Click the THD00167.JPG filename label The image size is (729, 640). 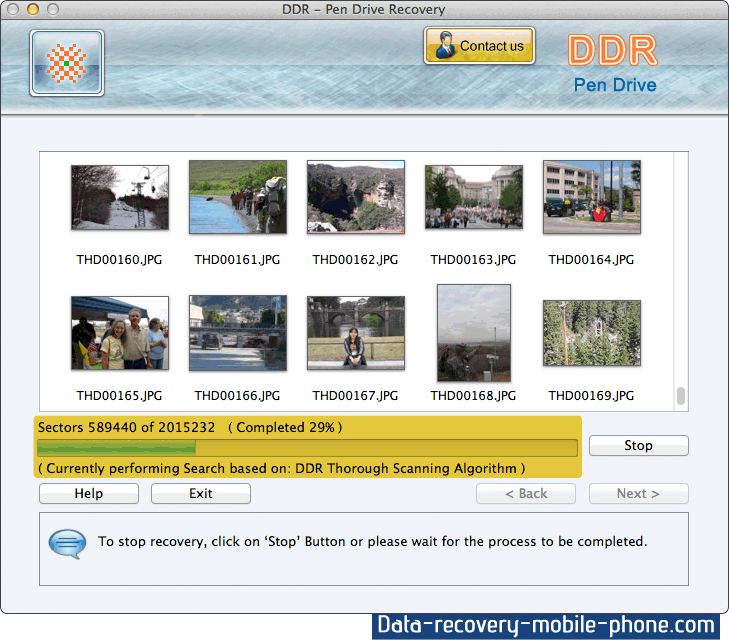[x=356, y=396]
